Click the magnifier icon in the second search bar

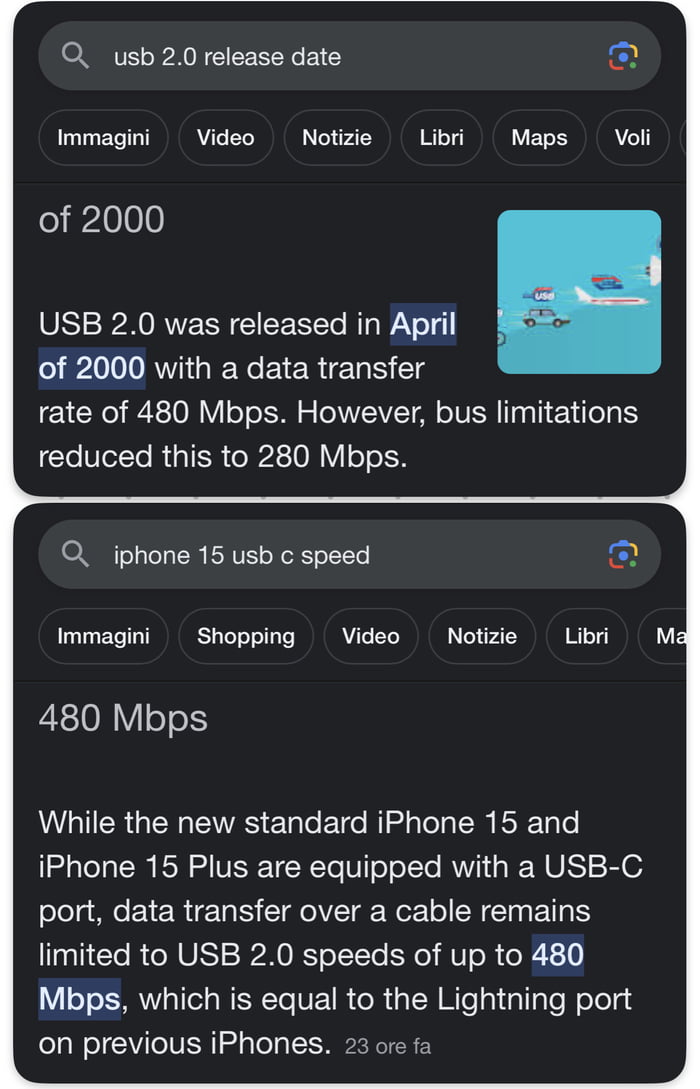(x=75, y=555)
